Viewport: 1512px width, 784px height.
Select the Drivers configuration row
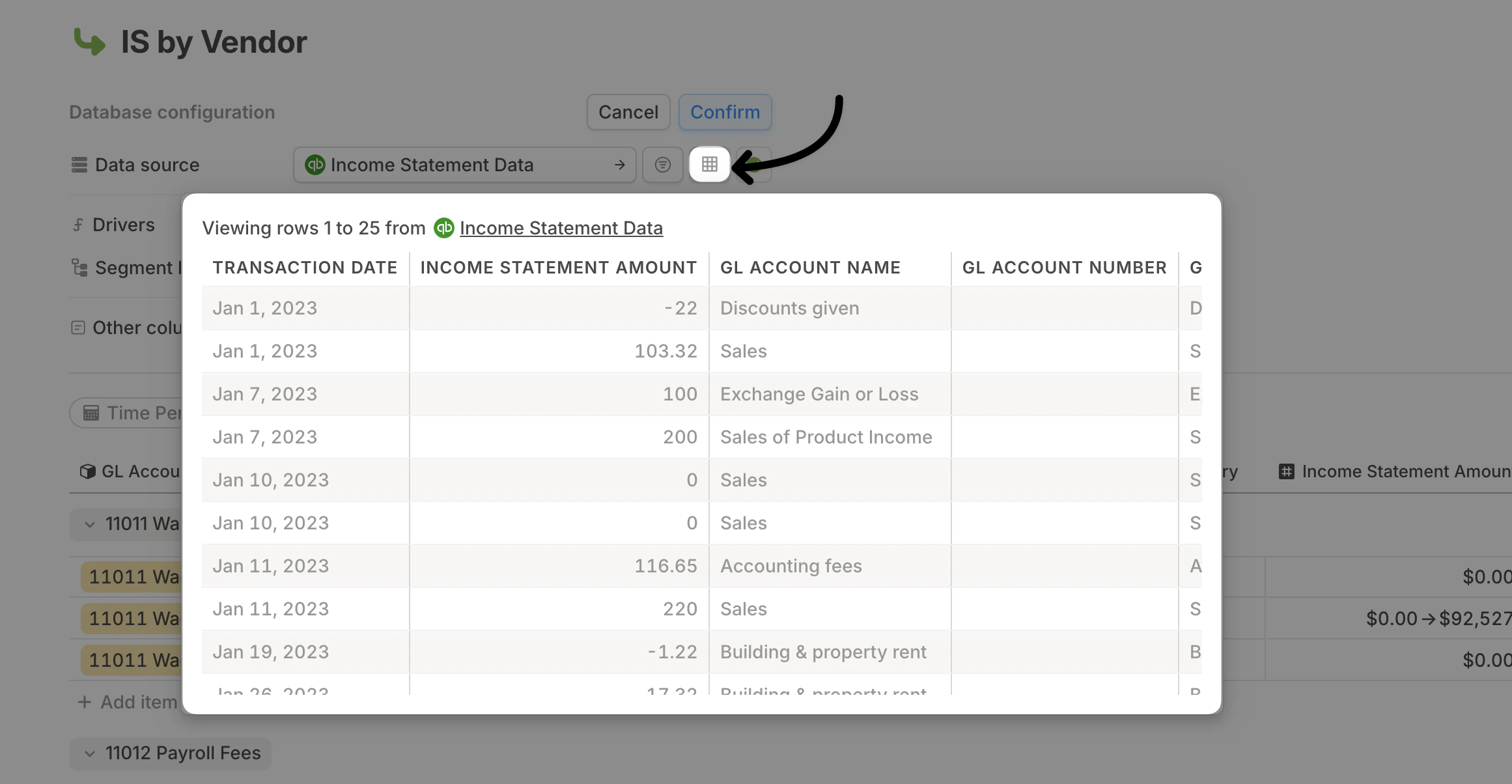(x=123, y=225)
